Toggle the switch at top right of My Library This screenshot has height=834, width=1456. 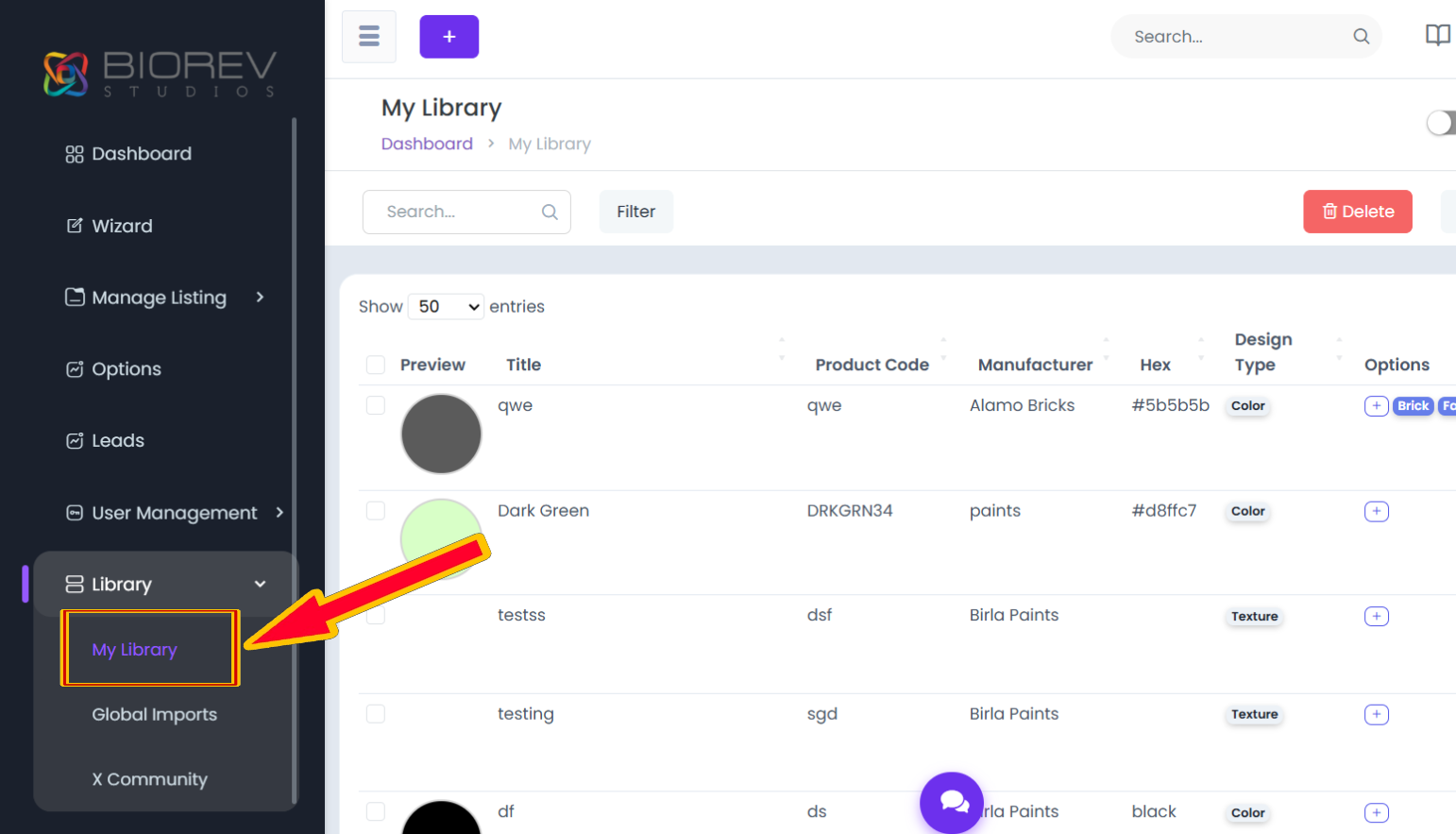point(1441,123)
